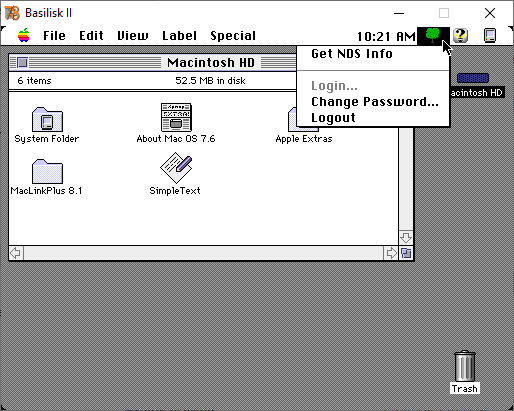Click the 'MacLinkPlus 8.1' label text
The width and height of the screenshot is (514, 411).
coord(46,191)
